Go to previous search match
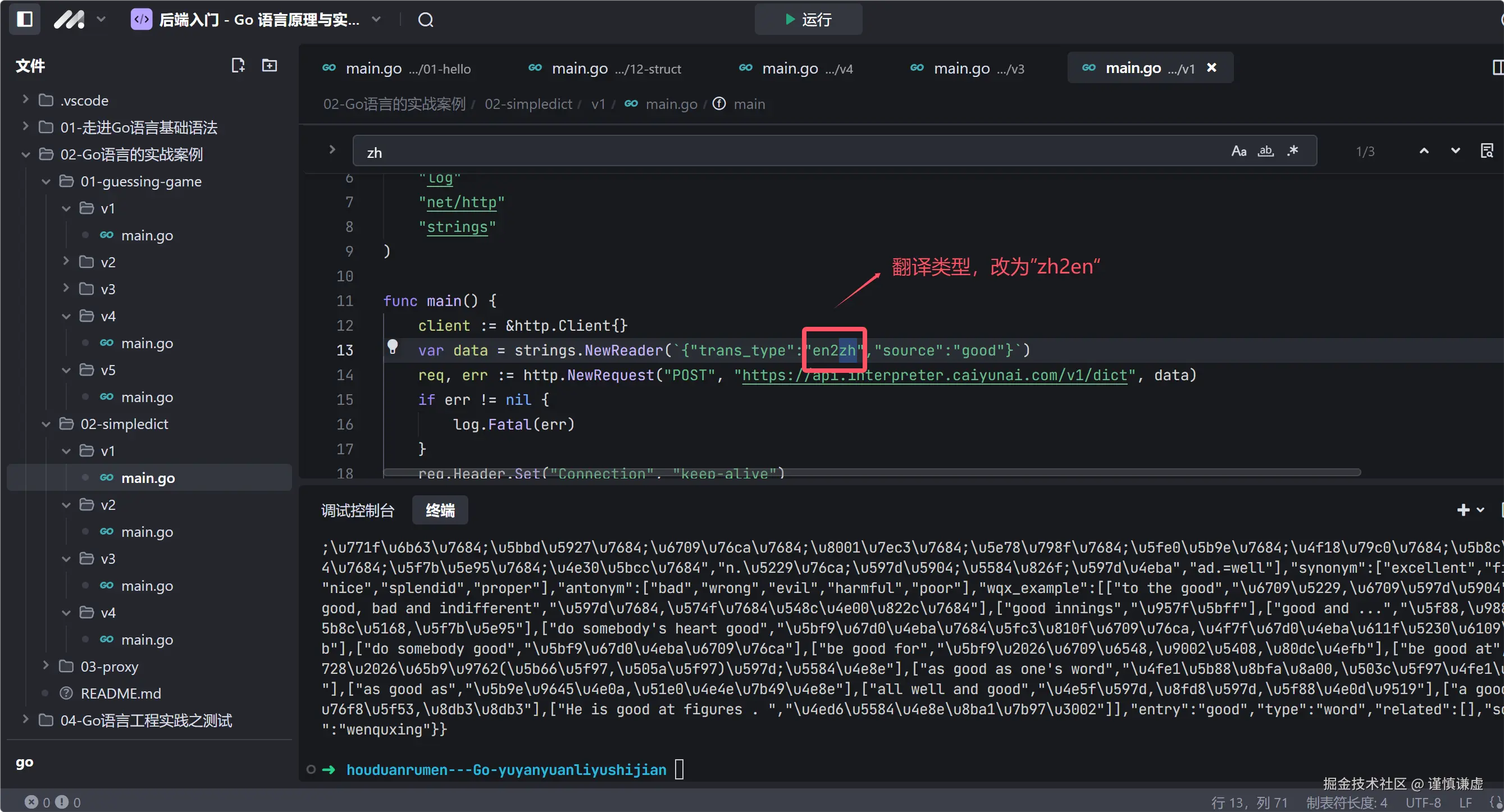Screen dimensions: 1504x812 (1424, 151)
